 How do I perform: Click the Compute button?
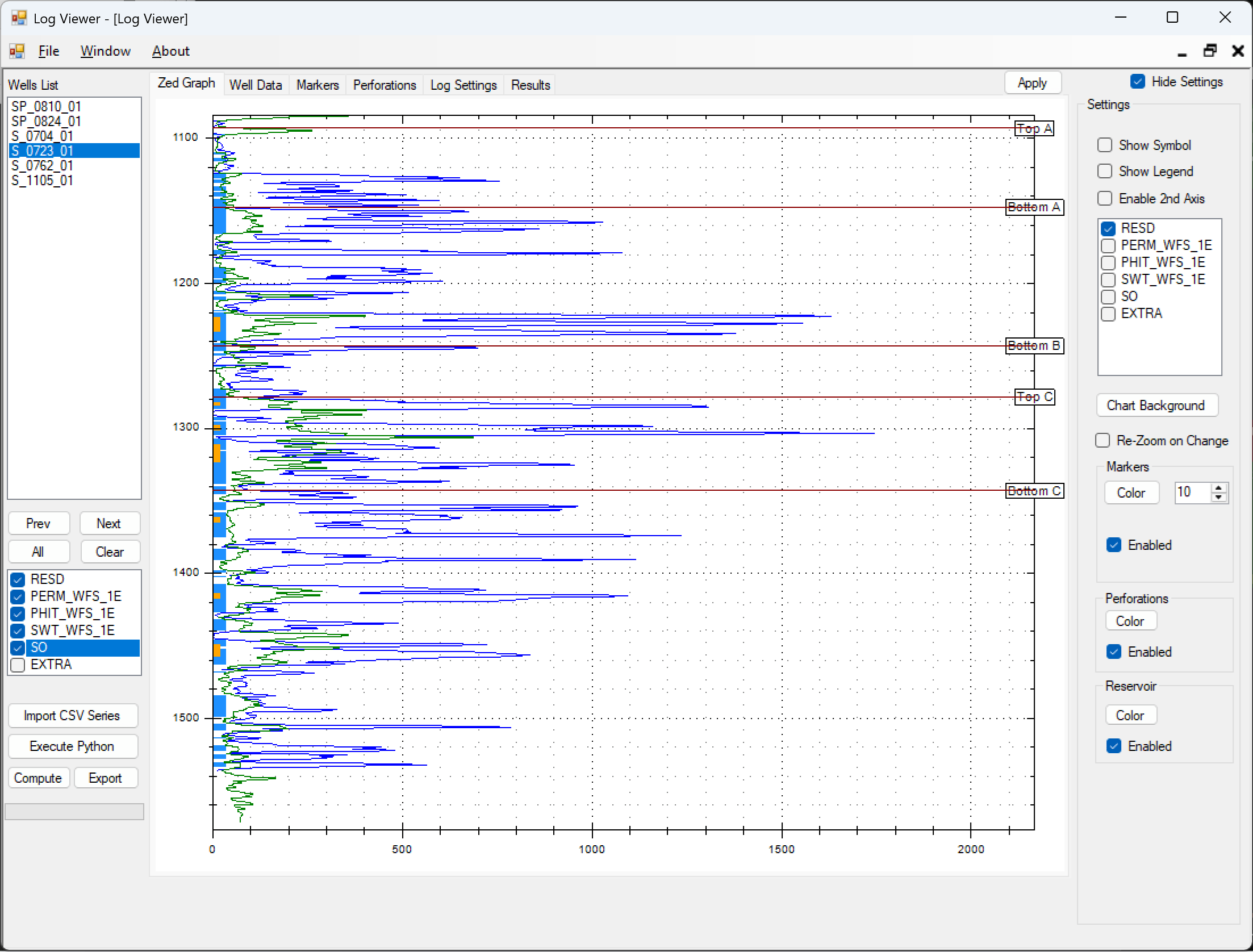39,778
